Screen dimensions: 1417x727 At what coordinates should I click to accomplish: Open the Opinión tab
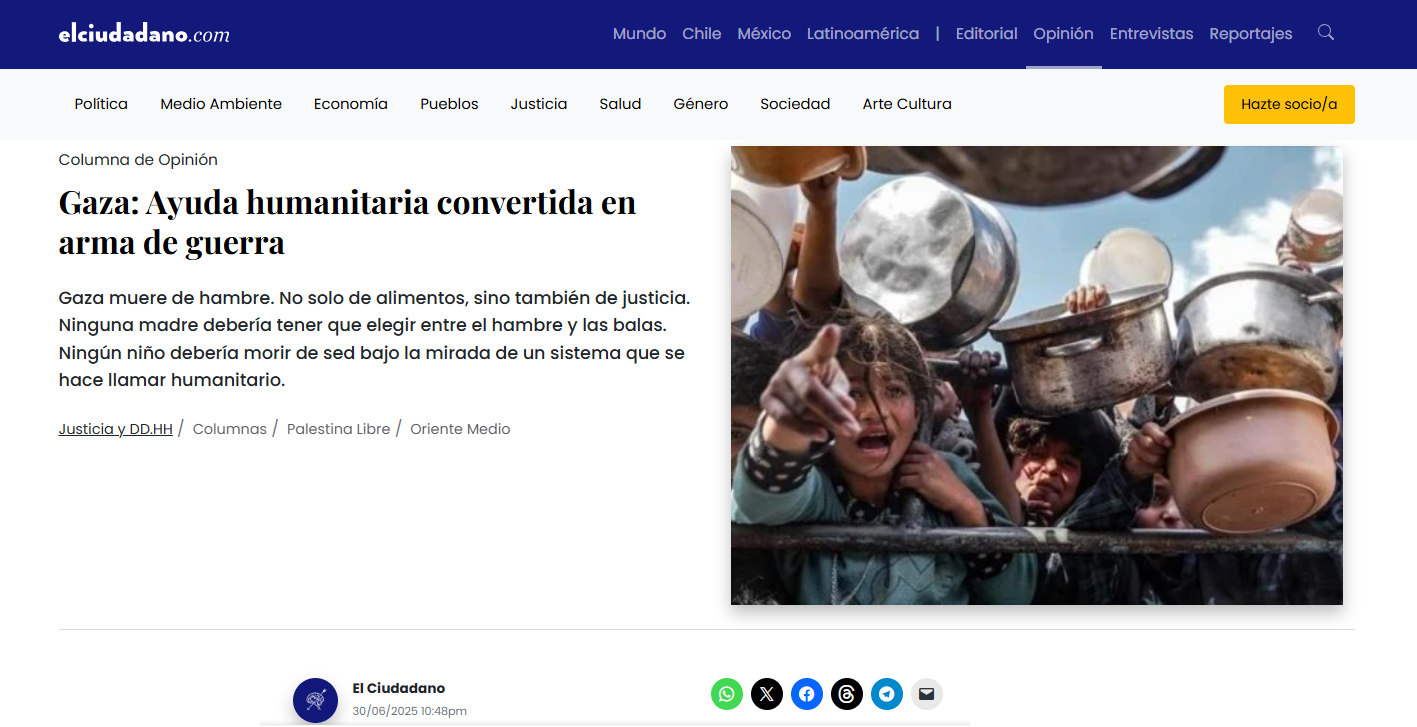coord(1063,34)
